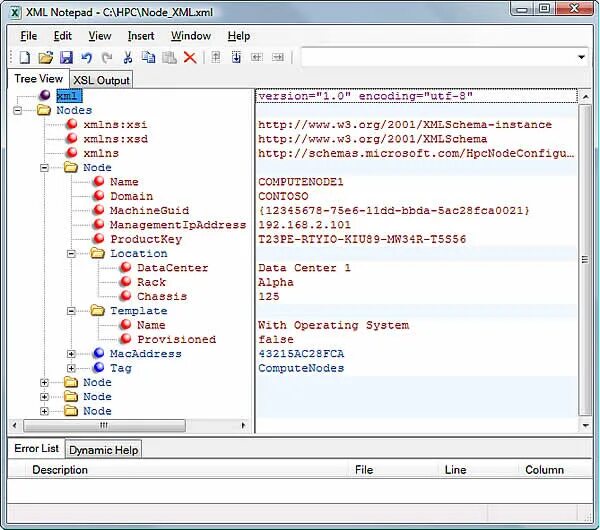Open the toolbar address combo box dropdown
The height and width of the screenshot is (530, 600).
coord(581,57)
